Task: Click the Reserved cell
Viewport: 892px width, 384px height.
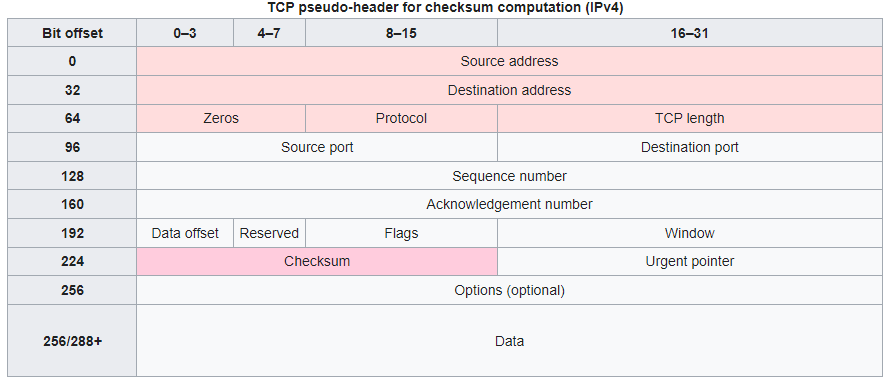Action: pos(269,233)
